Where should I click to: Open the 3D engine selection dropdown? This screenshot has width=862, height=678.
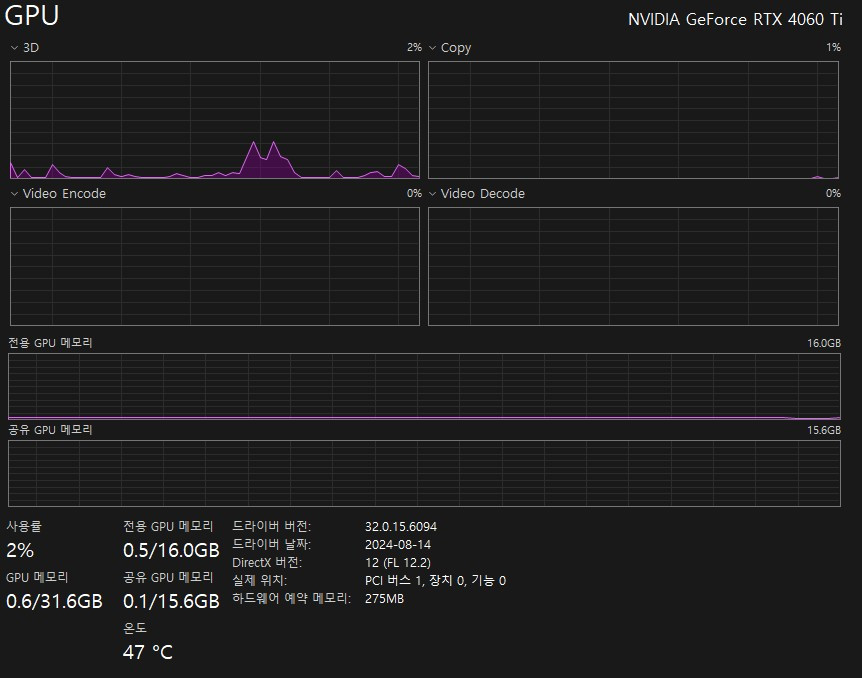click(x=14, y=47)
